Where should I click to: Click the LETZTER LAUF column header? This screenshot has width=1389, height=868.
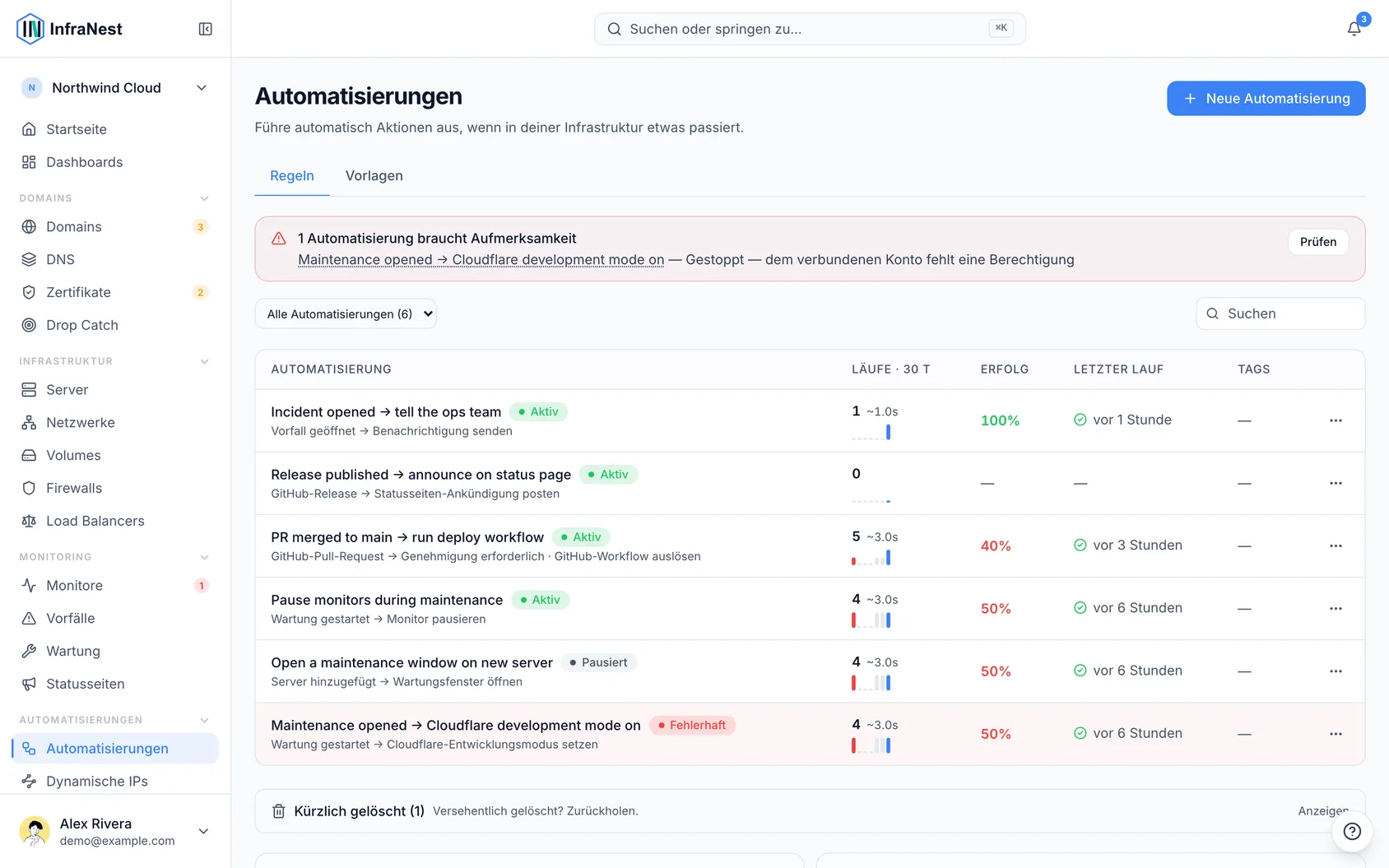tap(1118, 369)
